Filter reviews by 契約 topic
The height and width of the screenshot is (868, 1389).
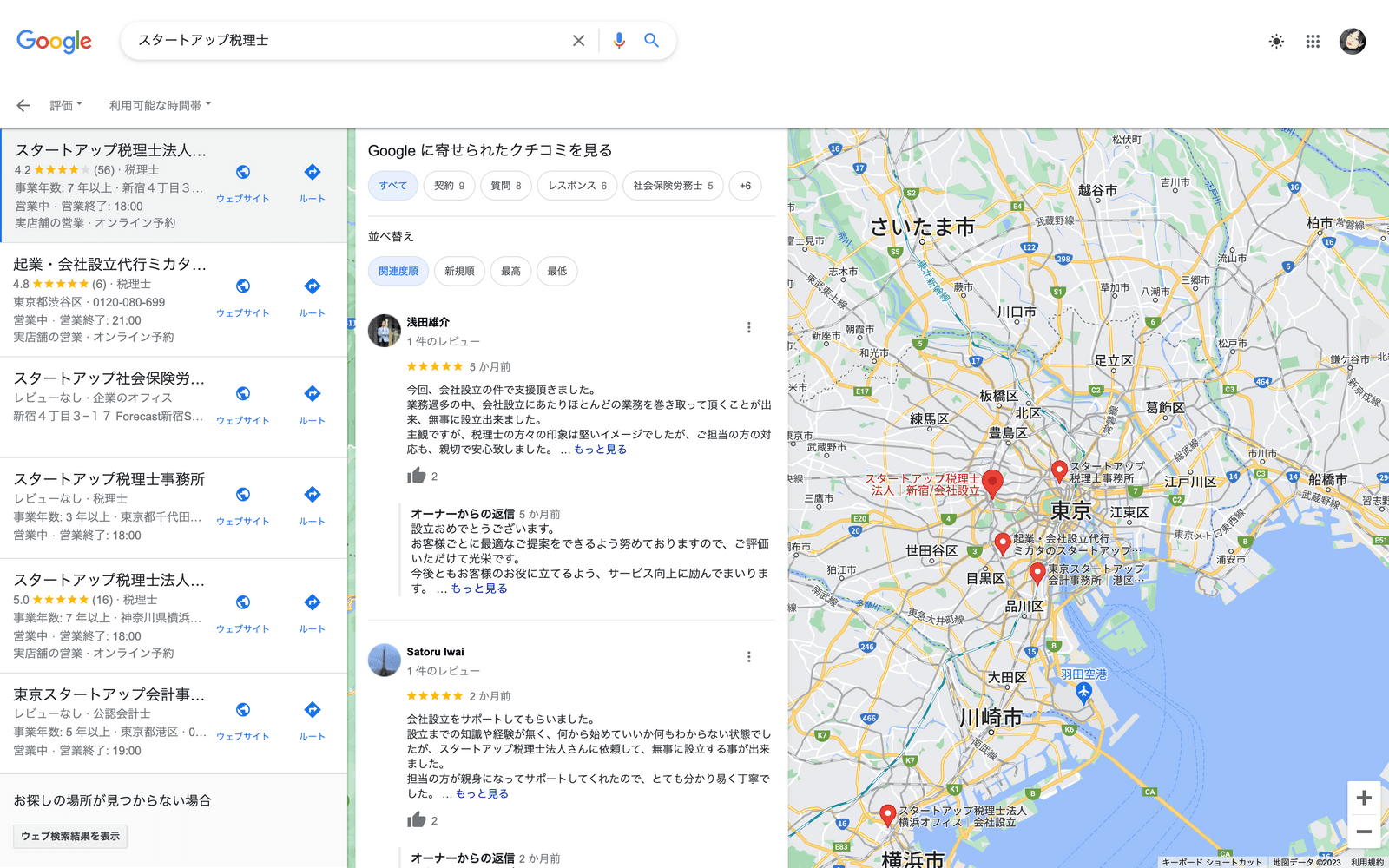[x=449, y=186]
